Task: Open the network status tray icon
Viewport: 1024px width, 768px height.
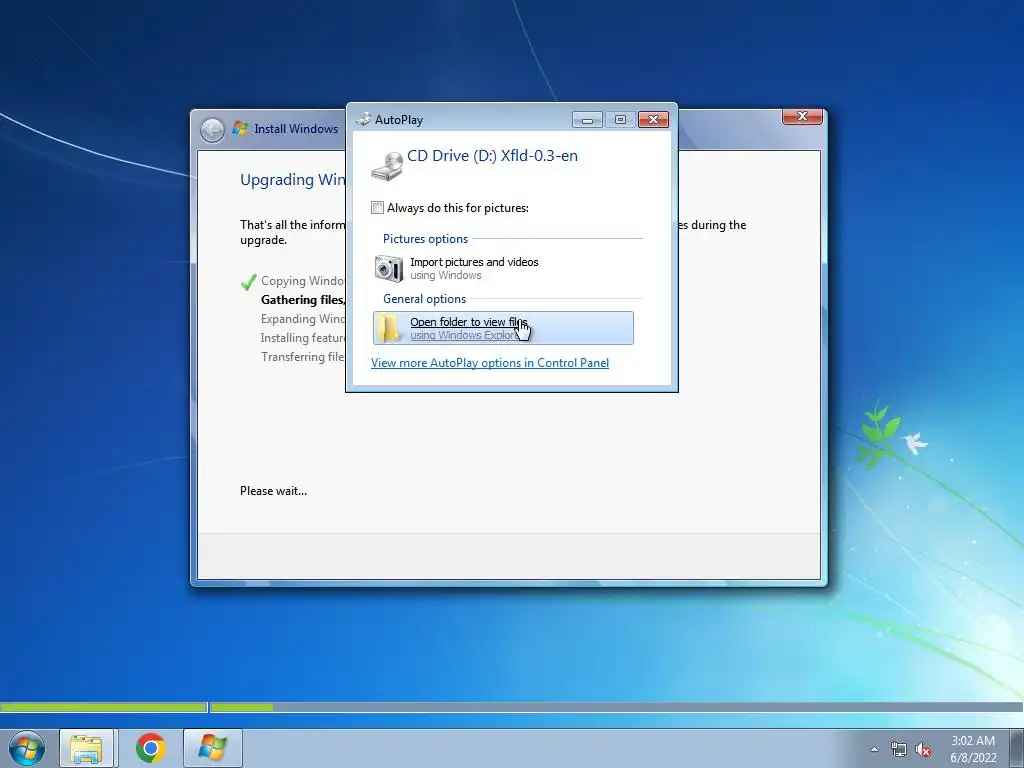Action: coord(899,750)
